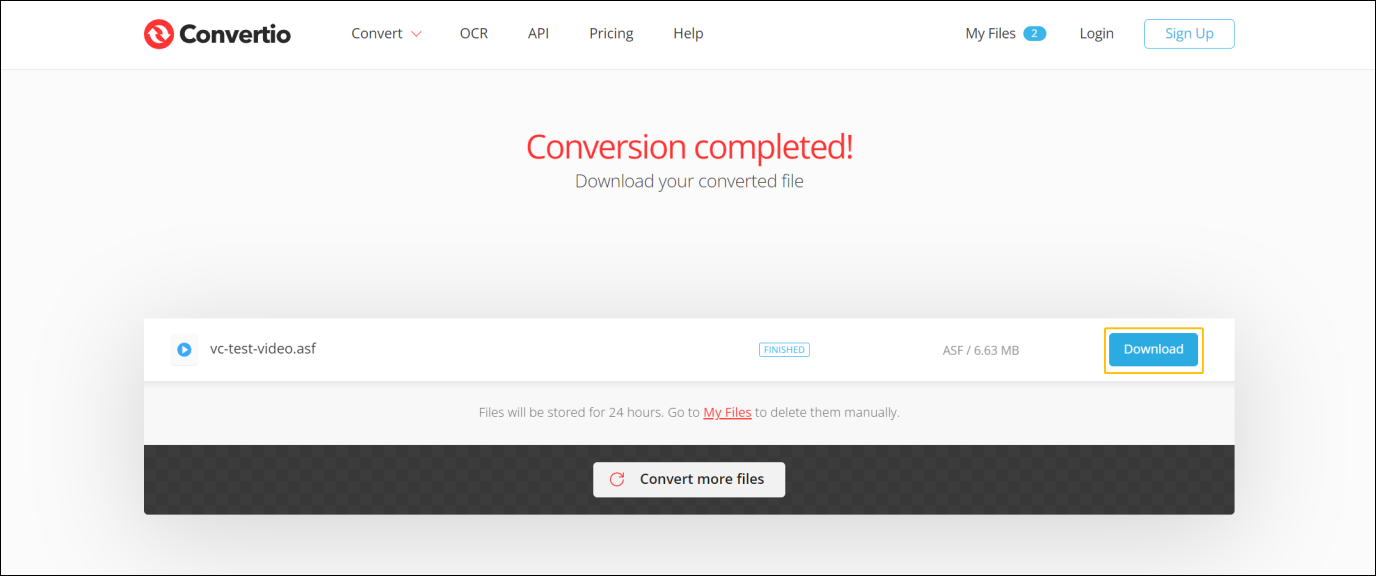Download the converted vc-test-video.asf file
Screen dimensions: 1376x576
pyautogui.click(x=1153, y=349)
